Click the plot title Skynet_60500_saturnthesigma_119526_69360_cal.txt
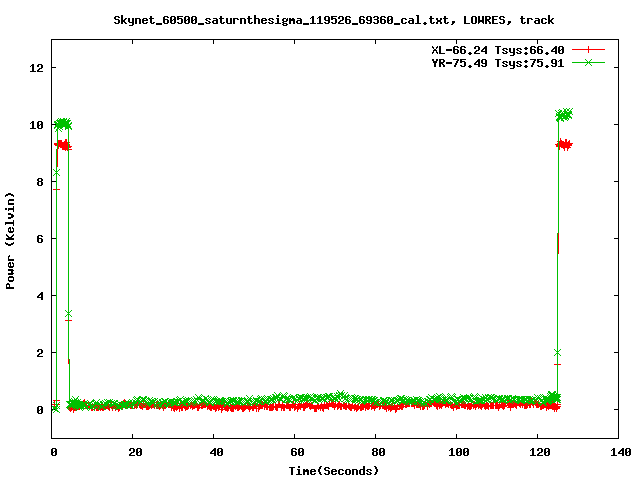 point(281,20)
